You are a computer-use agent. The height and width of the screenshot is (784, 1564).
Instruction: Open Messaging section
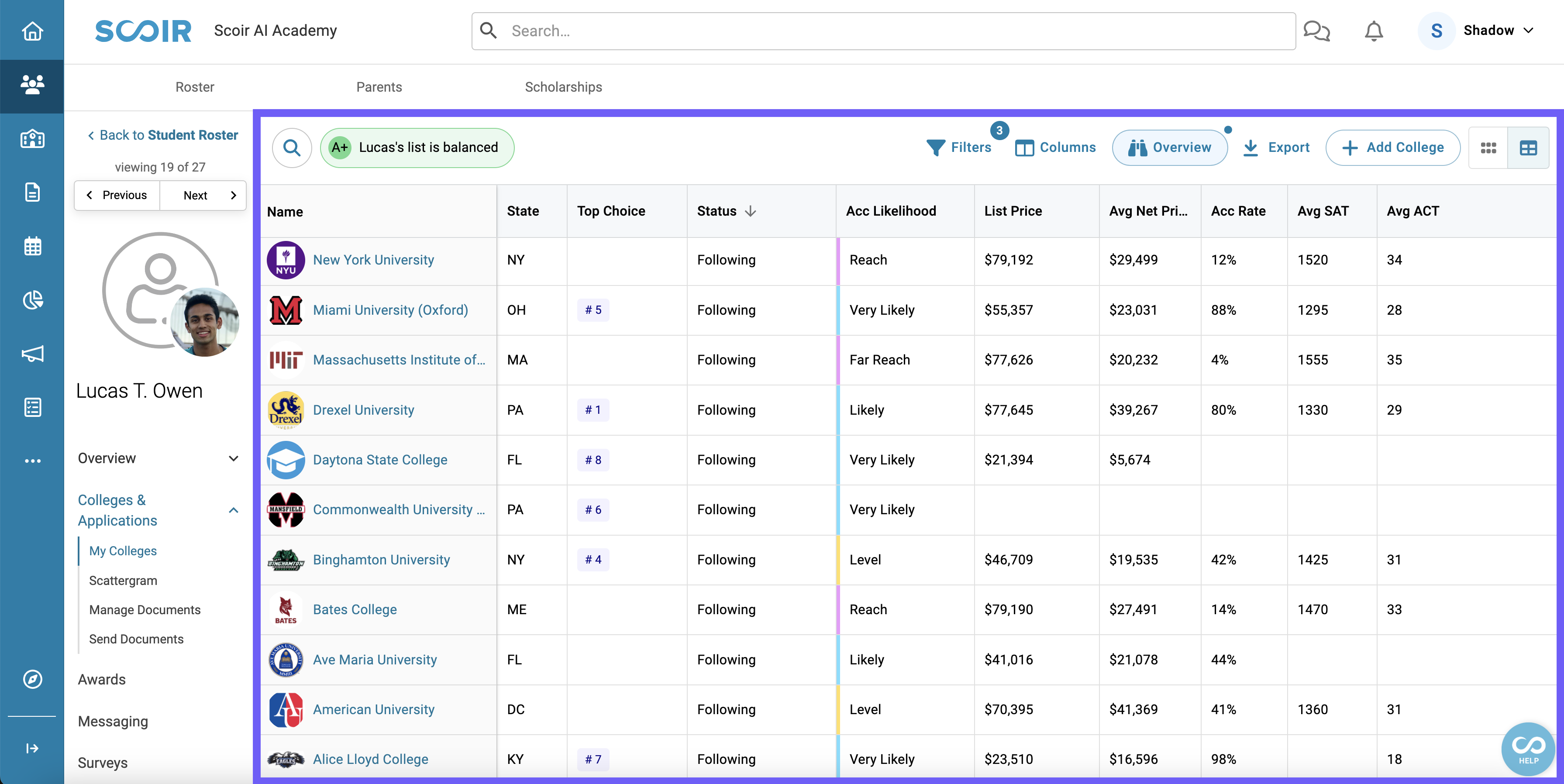[113, 722]
